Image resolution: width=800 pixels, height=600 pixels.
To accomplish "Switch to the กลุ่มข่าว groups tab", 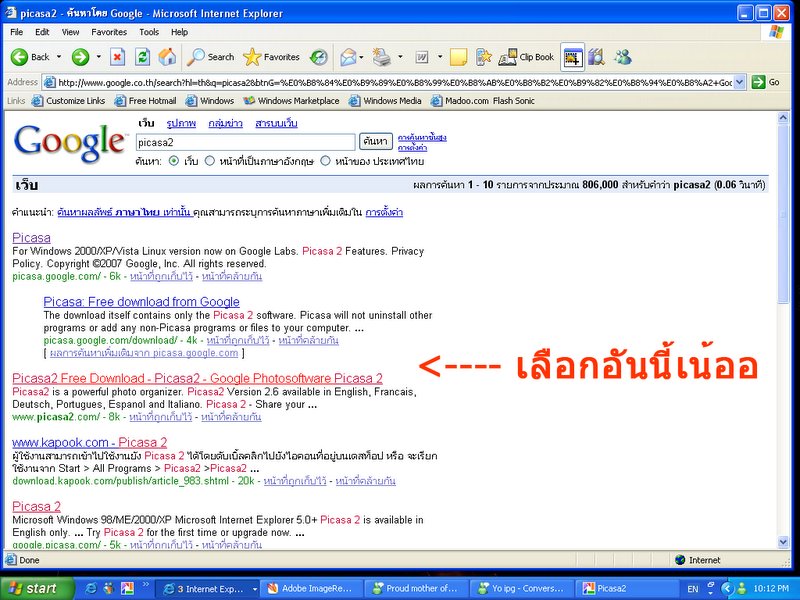I will click(226, 123).
